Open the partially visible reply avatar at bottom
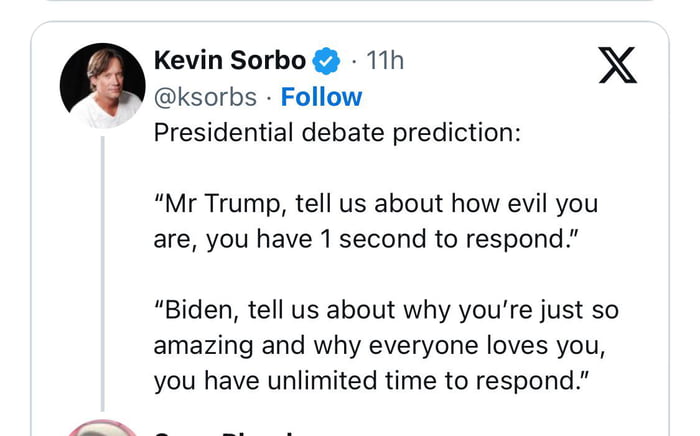 coord(101,429)
